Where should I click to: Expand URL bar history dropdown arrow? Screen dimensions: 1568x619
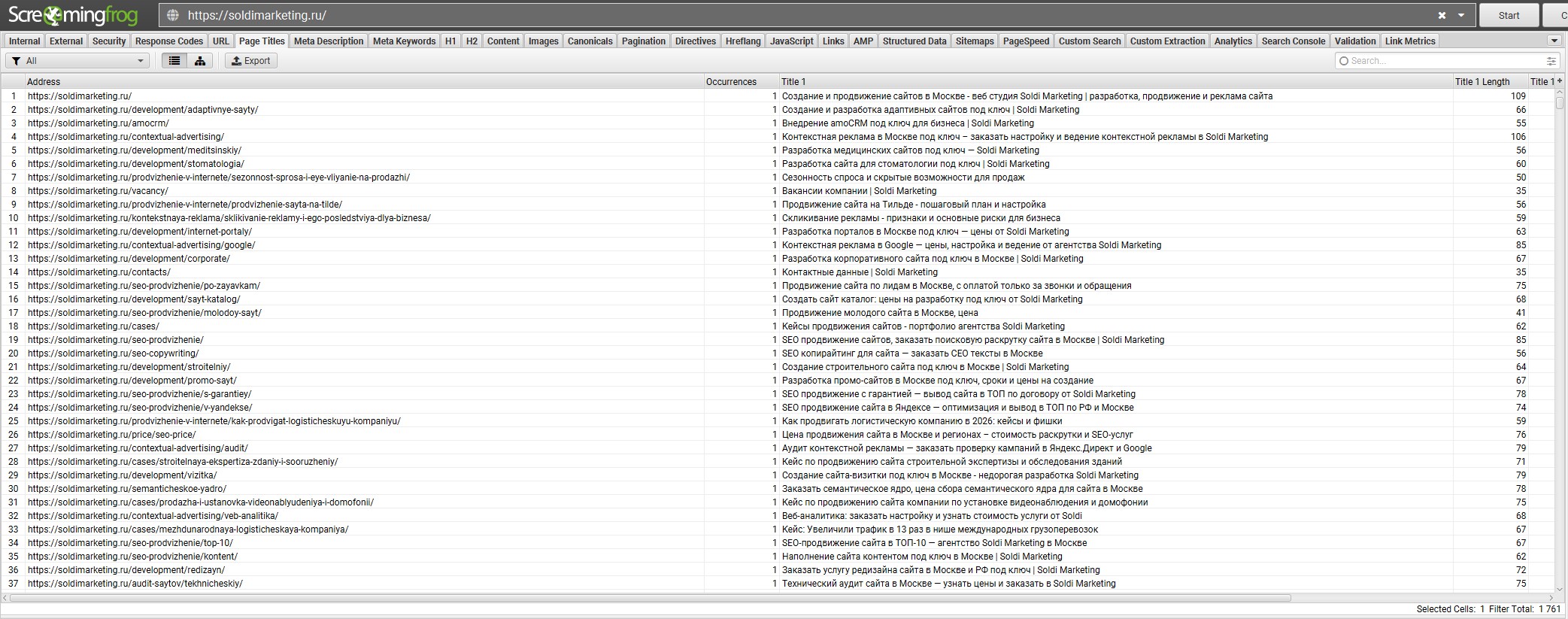click(1461, 15)
